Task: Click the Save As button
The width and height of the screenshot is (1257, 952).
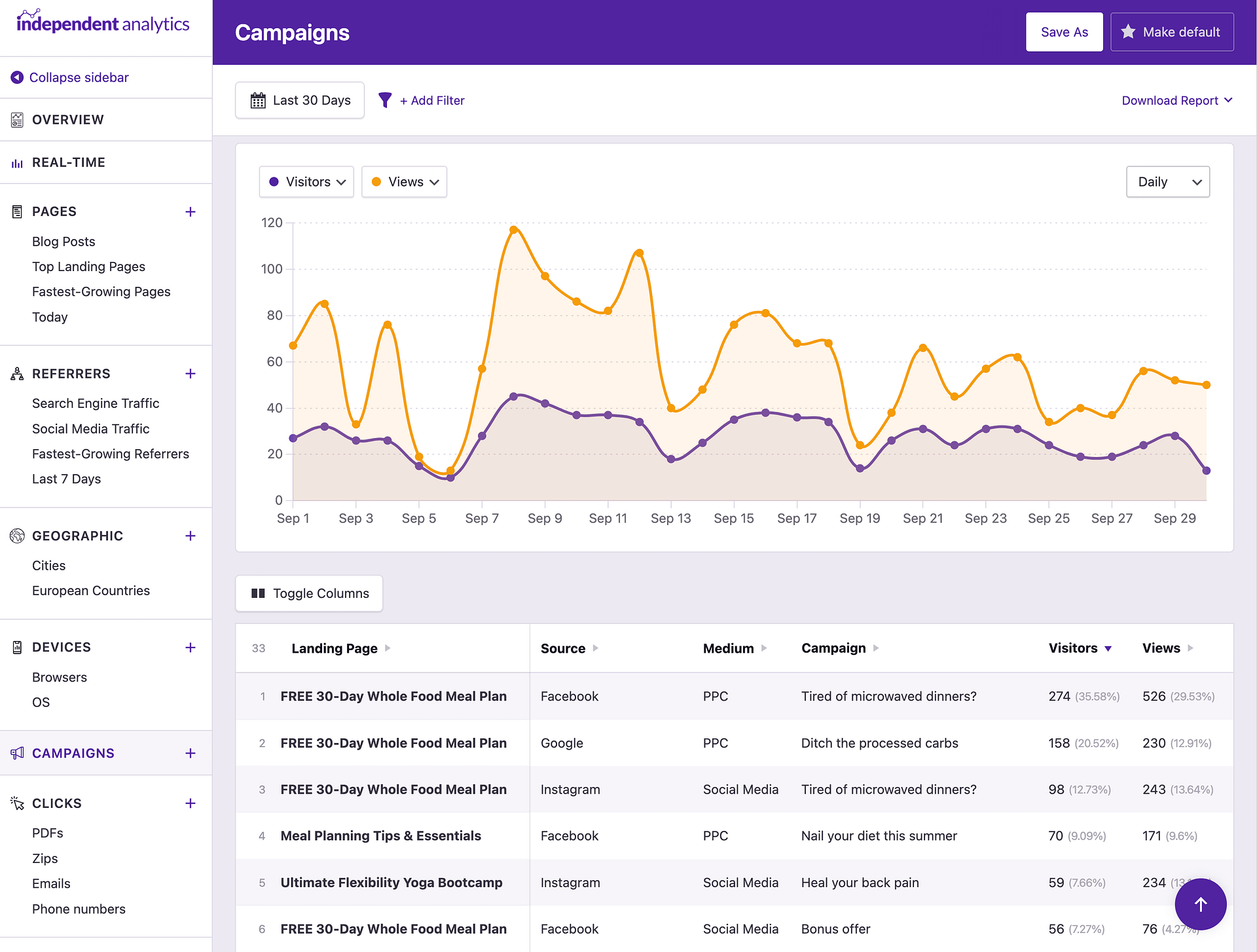Action: [x=1064, y=31]
